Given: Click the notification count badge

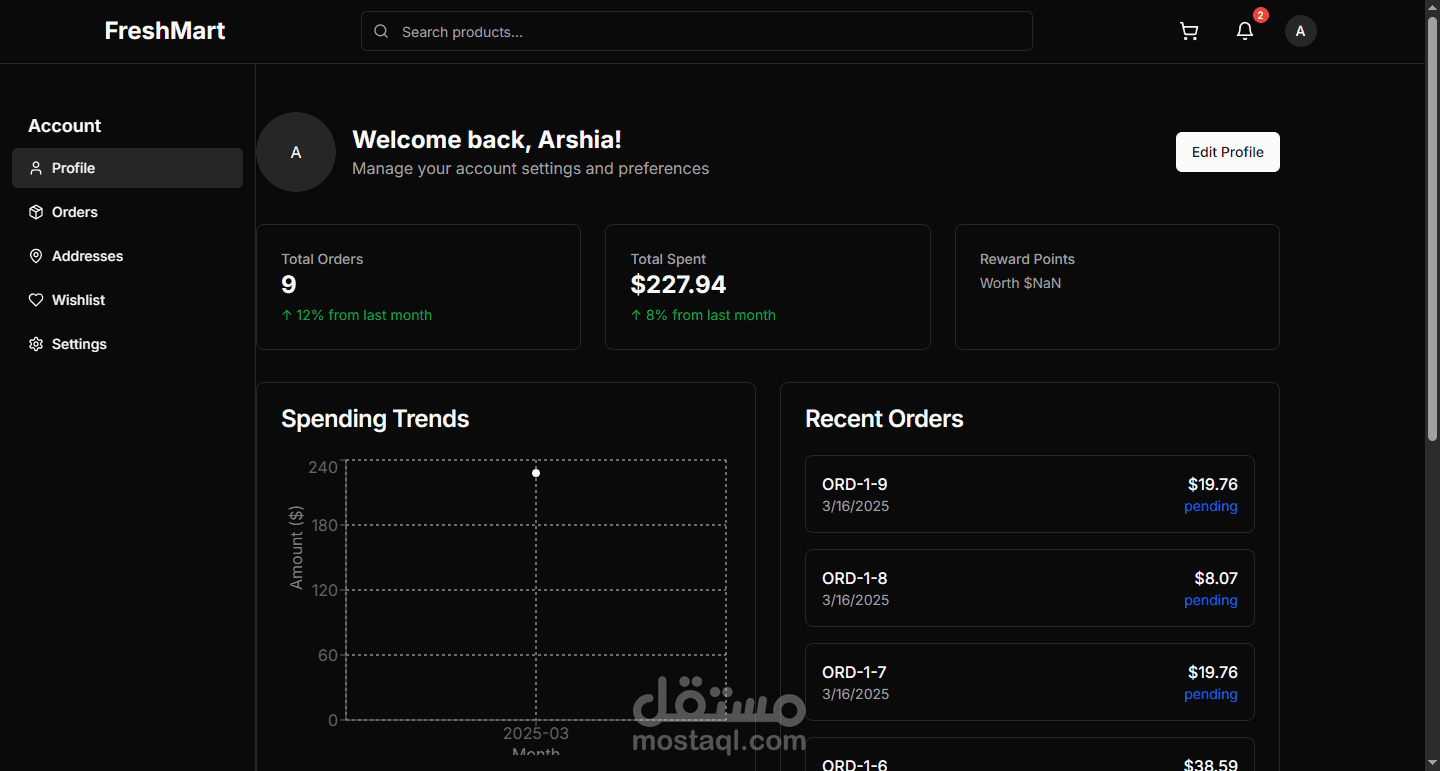Looking at the screenshot, I should click(1261, 15).
